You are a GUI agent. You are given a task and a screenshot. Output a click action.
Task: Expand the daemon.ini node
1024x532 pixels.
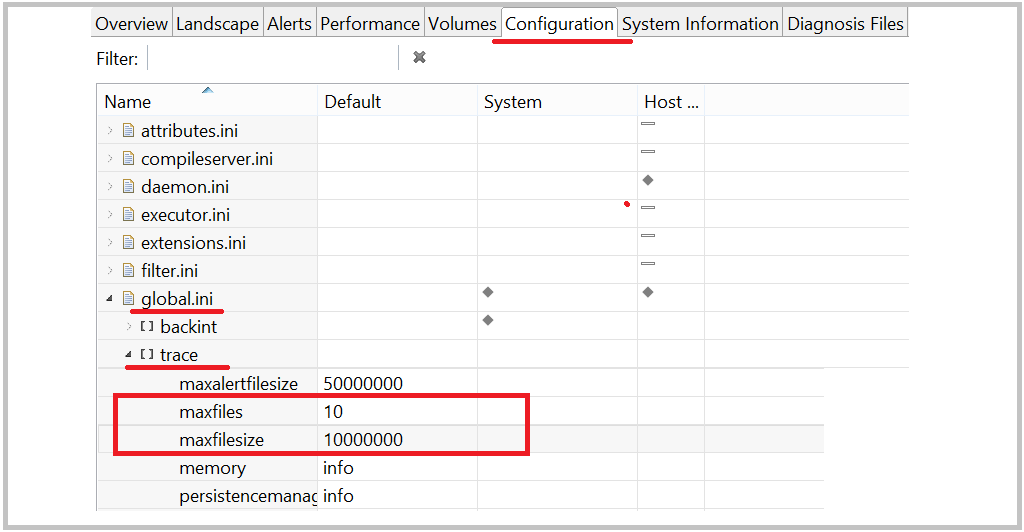pos(110,187)
